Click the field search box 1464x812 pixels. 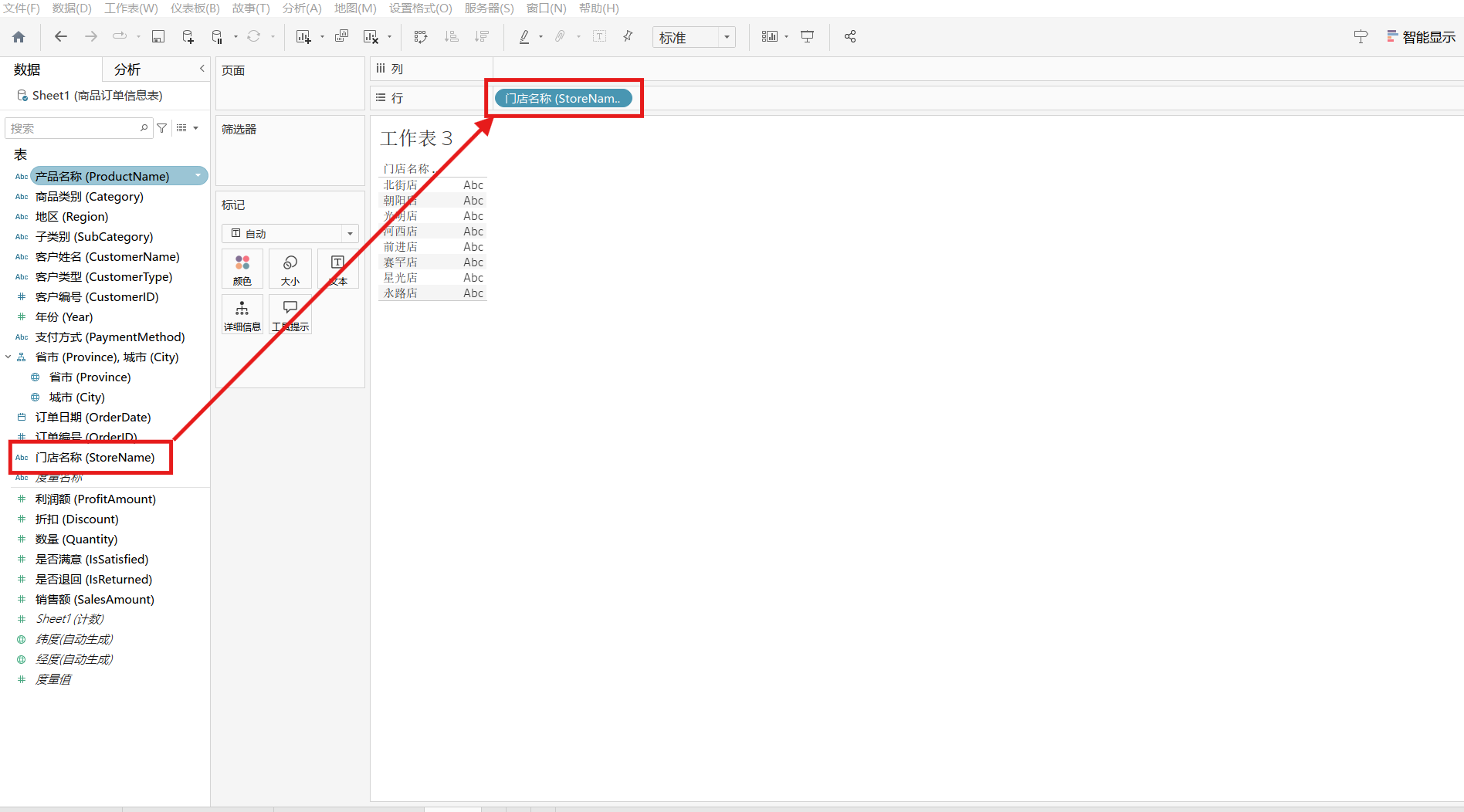click(73, 128)
